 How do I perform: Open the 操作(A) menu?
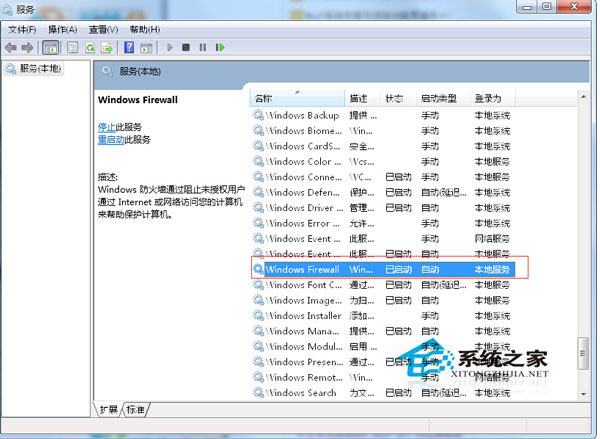(62, 29)
